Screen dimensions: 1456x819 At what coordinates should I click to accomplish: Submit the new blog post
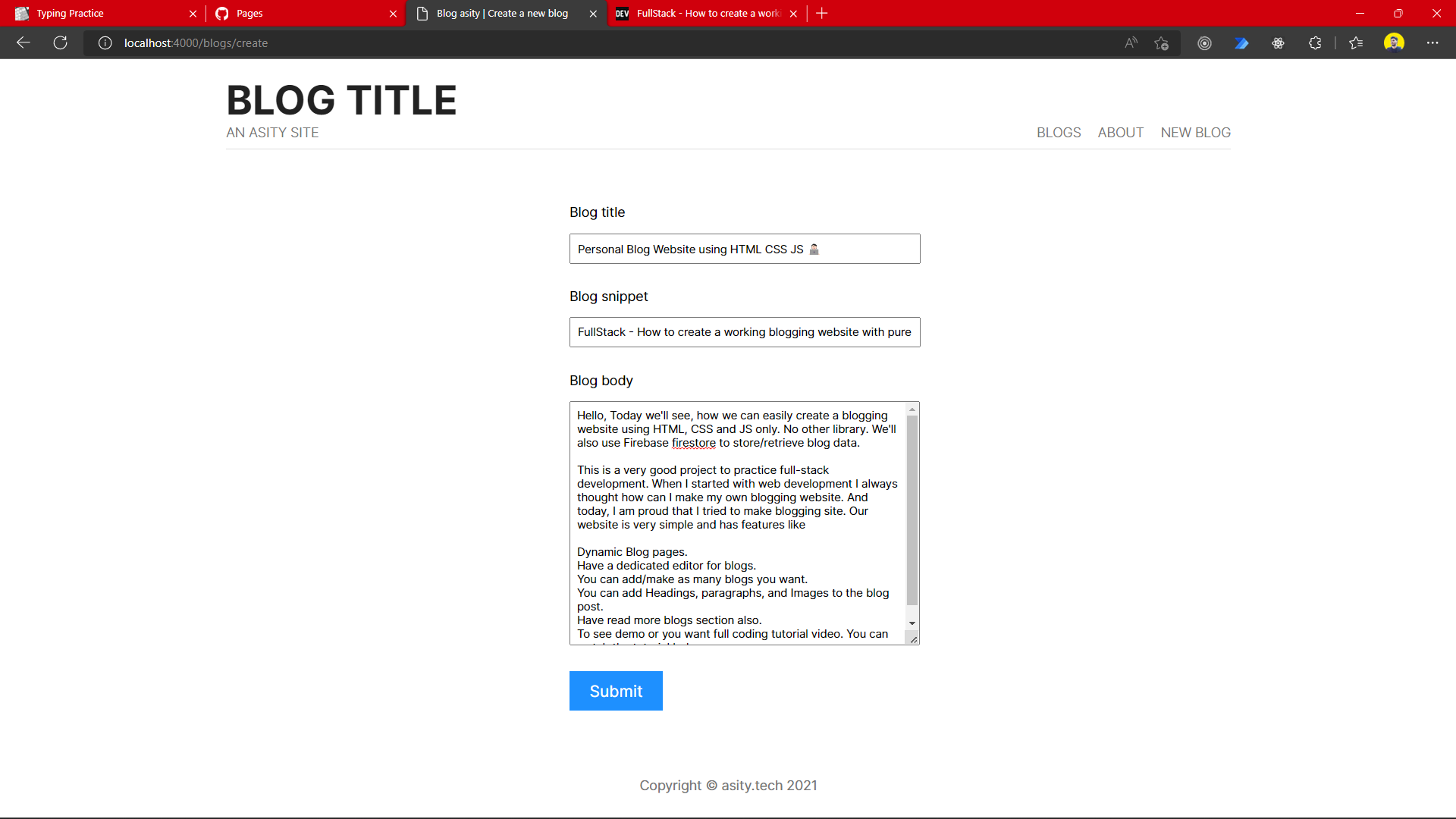615,691
